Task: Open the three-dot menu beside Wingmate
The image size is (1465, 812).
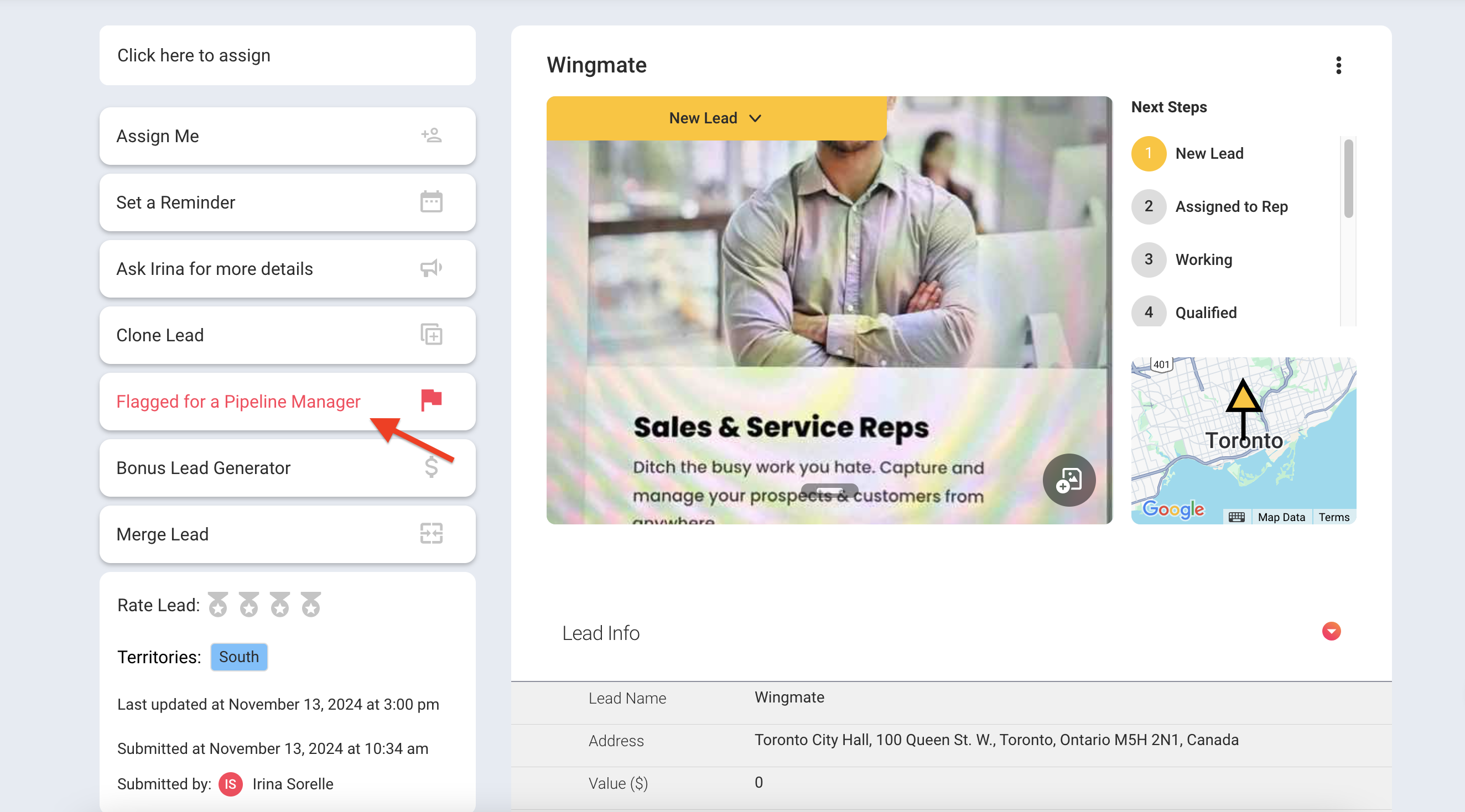Action: click(x=1338, y=65)
